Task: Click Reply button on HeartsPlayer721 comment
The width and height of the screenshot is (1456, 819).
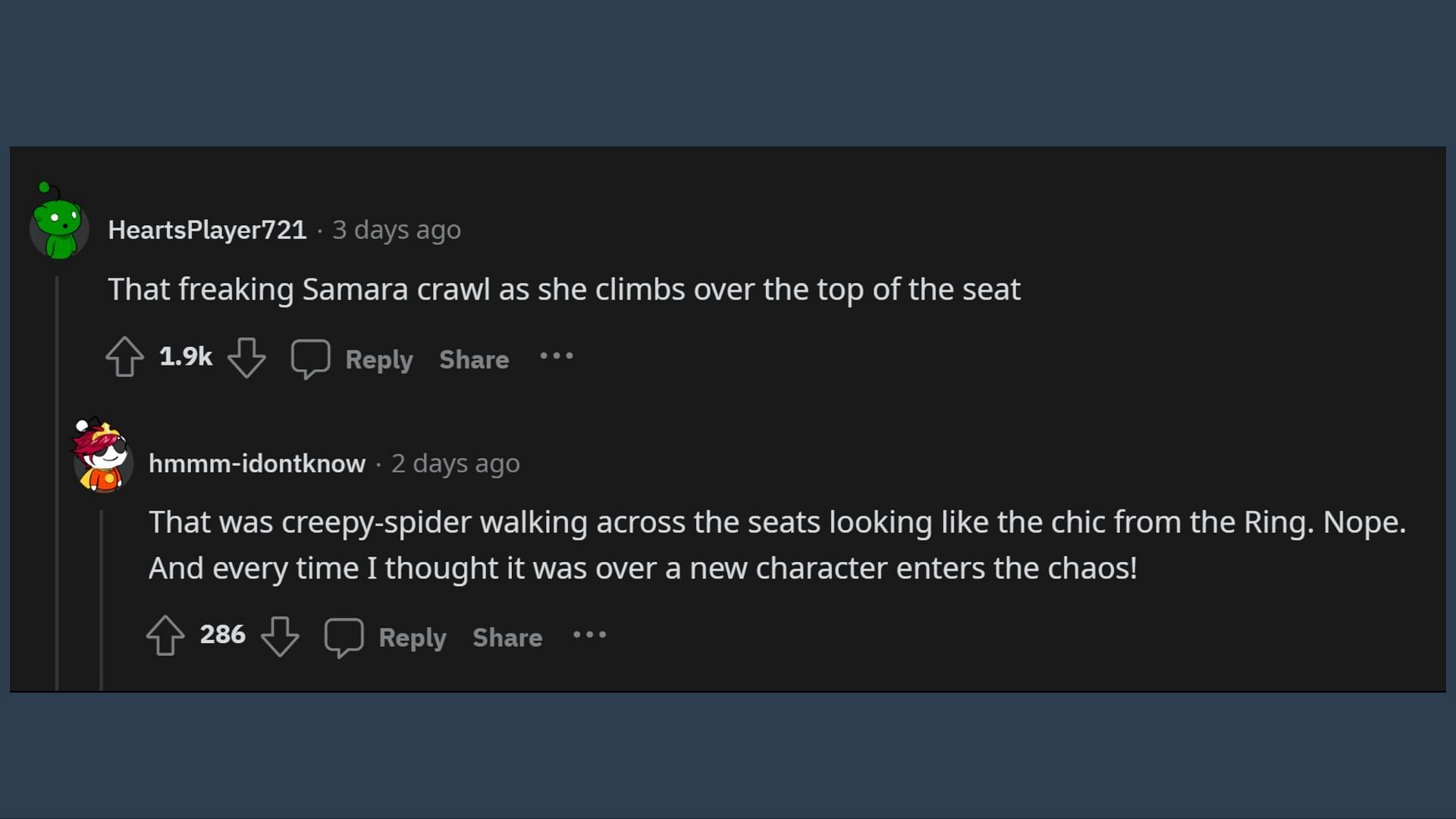Action: click(x=378, y=358)
